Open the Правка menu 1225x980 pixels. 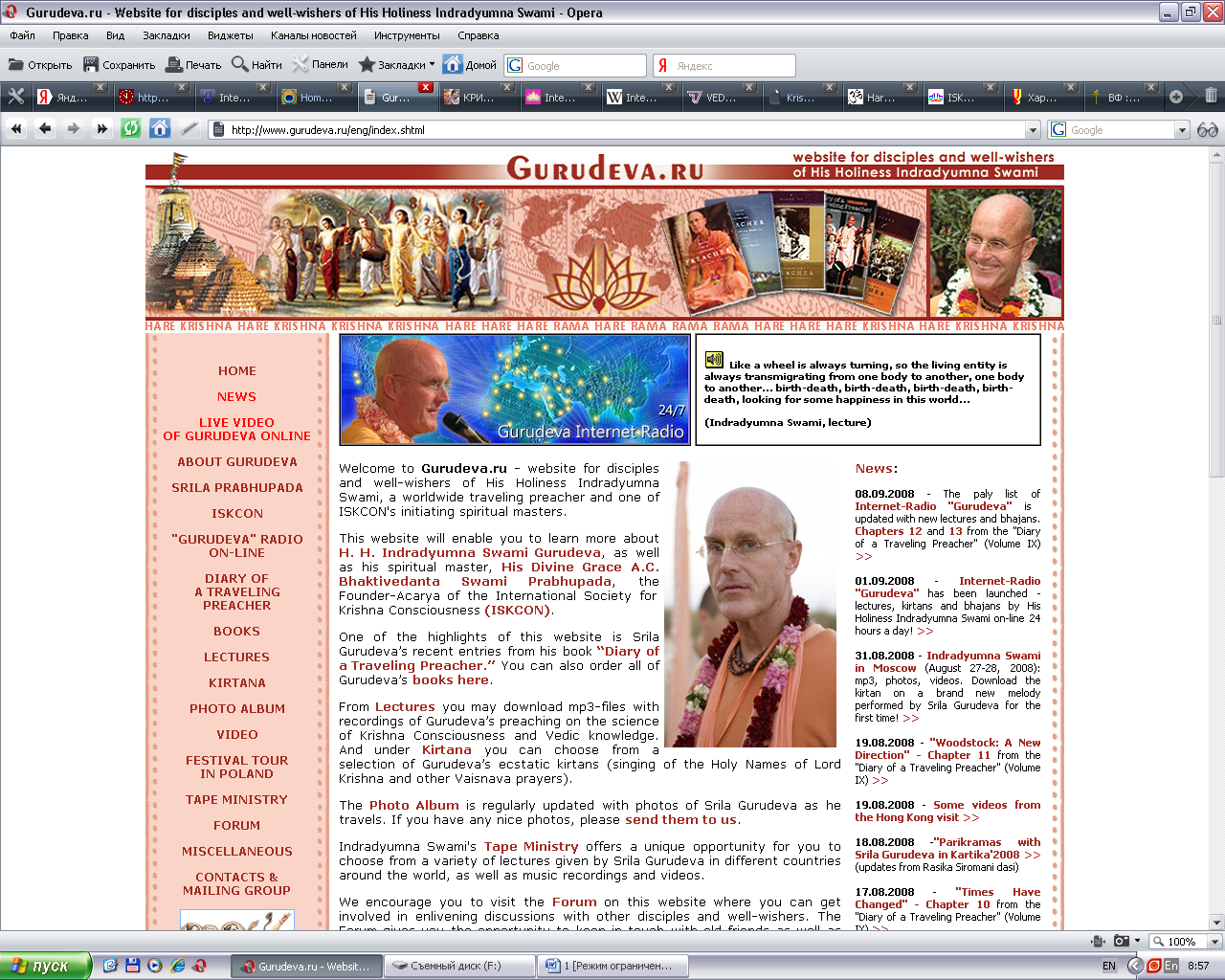point(71,35)
